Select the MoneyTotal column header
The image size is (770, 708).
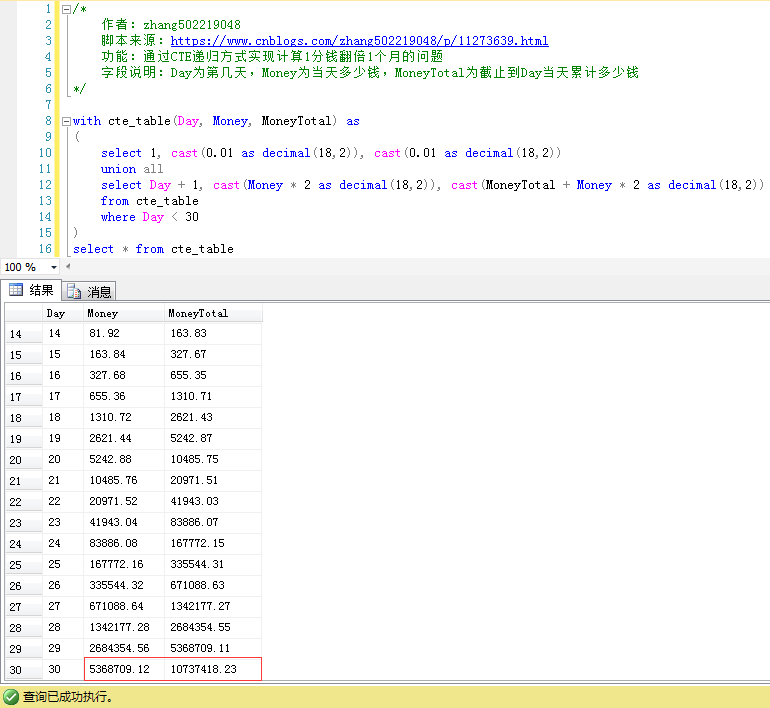212,313
